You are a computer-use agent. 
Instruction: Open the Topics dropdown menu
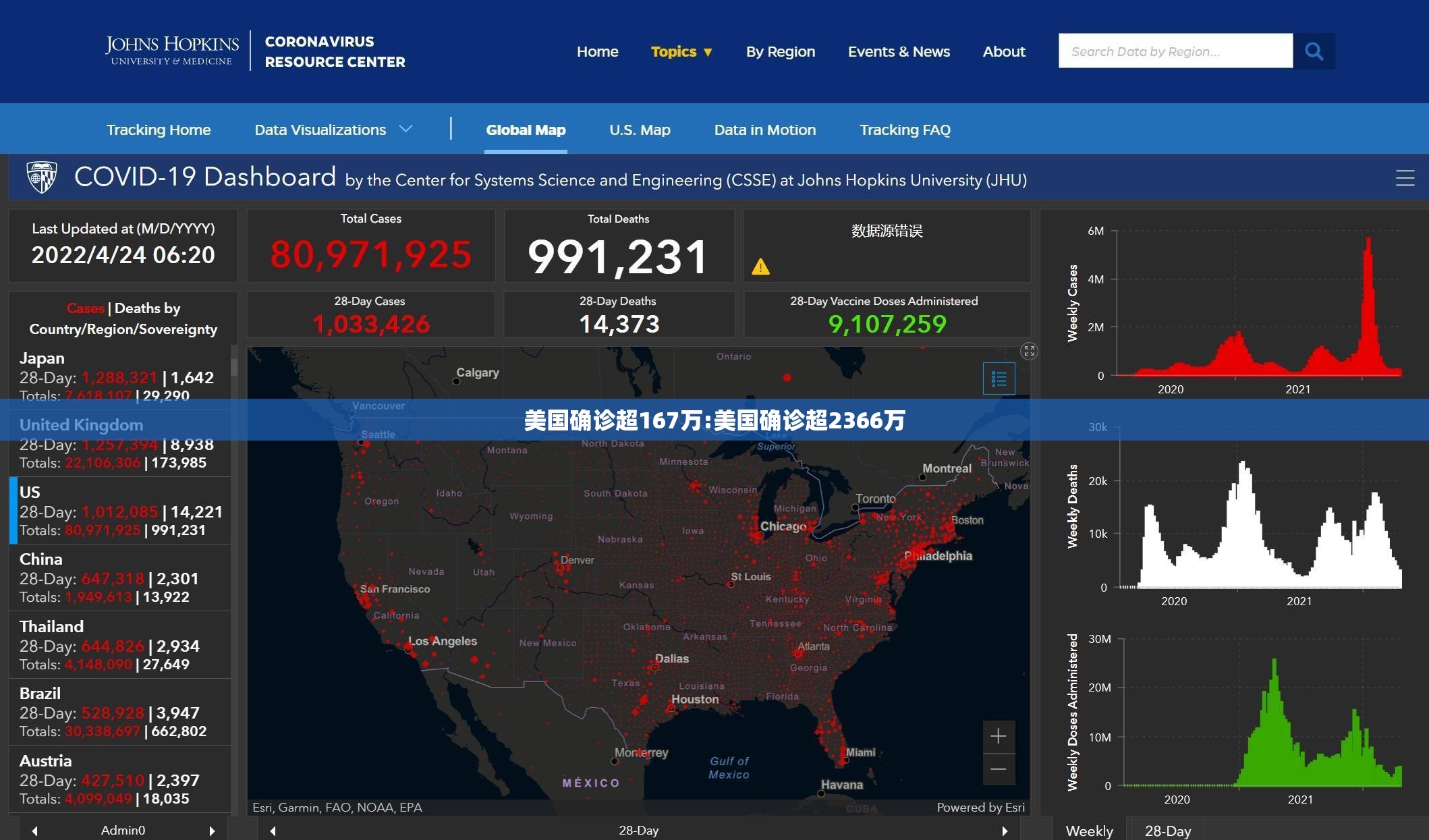click(681, 51)
